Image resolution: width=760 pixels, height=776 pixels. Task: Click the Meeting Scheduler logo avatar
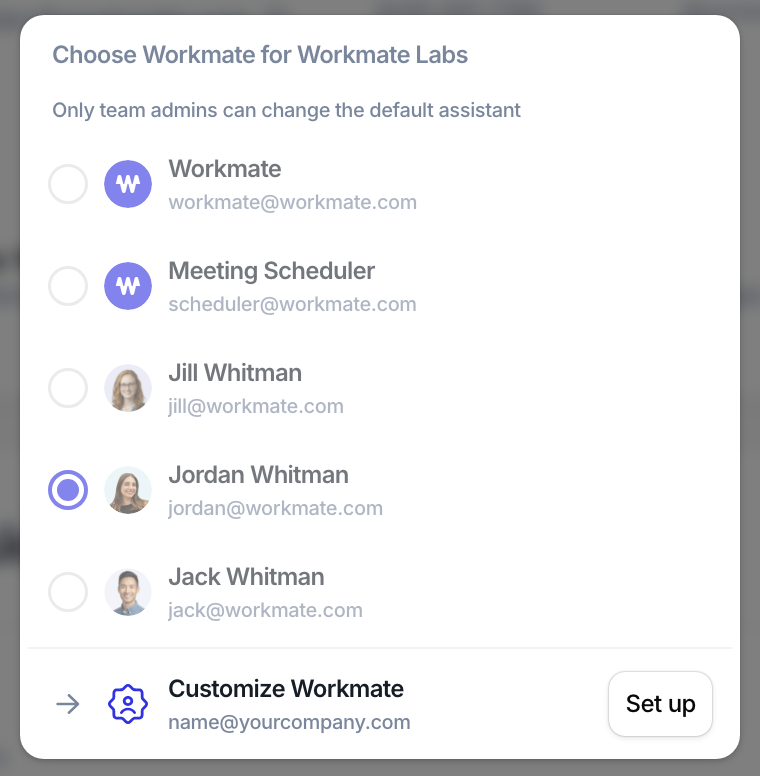pyautogui.click(x=128, y=286)
